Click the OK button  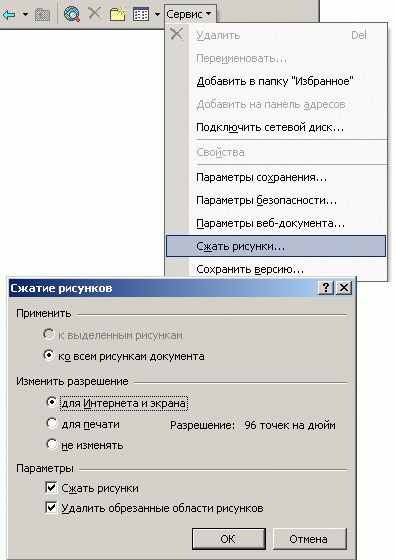(229, 539)
